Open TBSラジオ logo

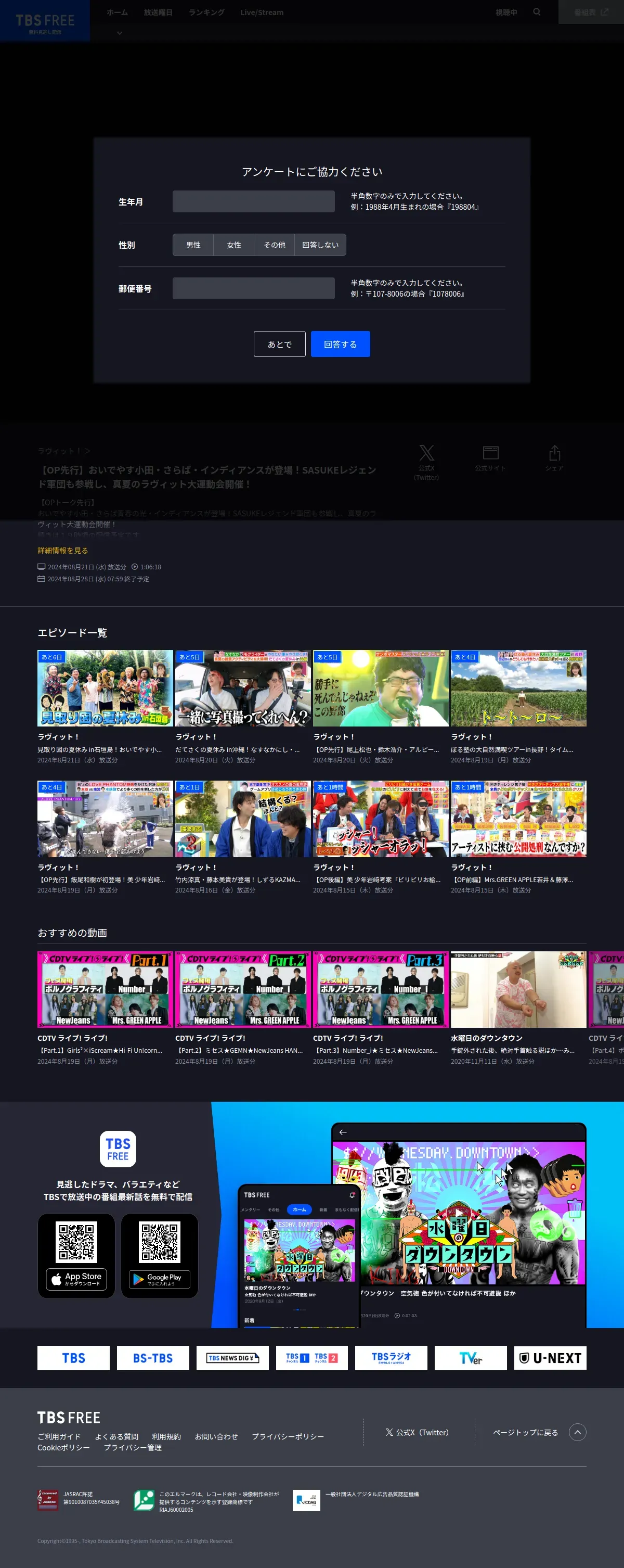391,1358
